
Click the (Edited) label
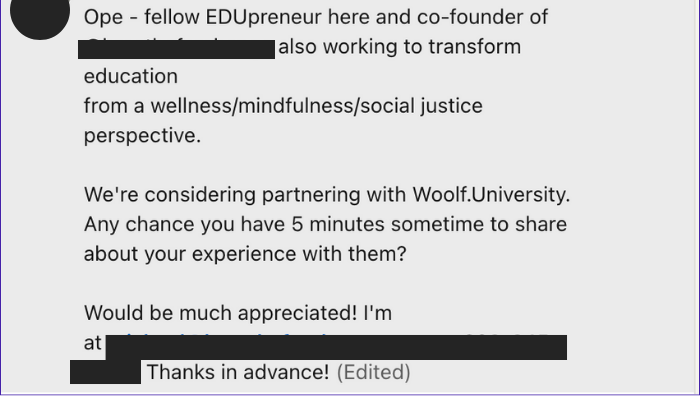click(374, 373)
